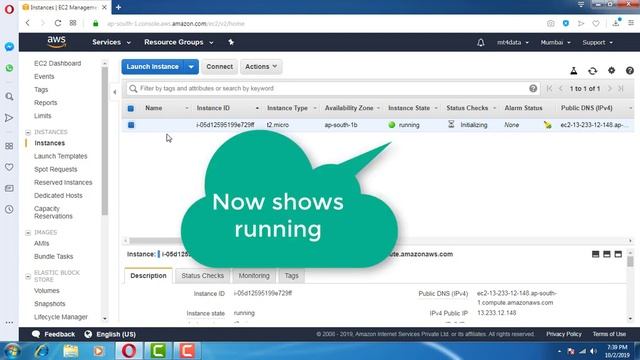Switch to Status Checks tab

[202, 276]
